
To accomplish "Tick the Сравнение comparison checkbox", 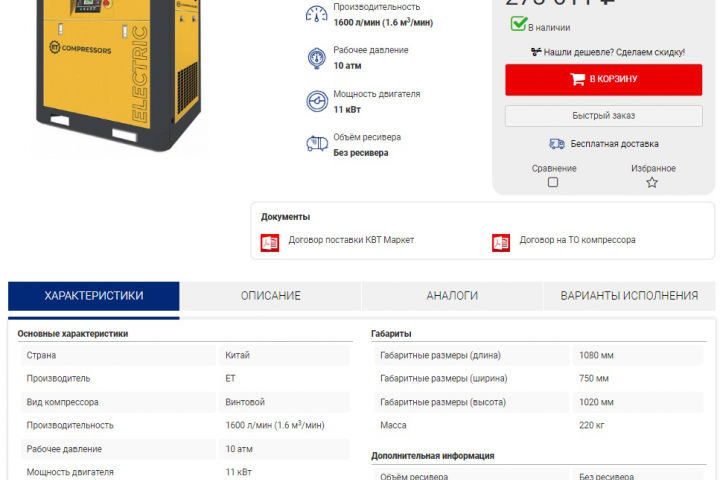I will tap(553, 182).
